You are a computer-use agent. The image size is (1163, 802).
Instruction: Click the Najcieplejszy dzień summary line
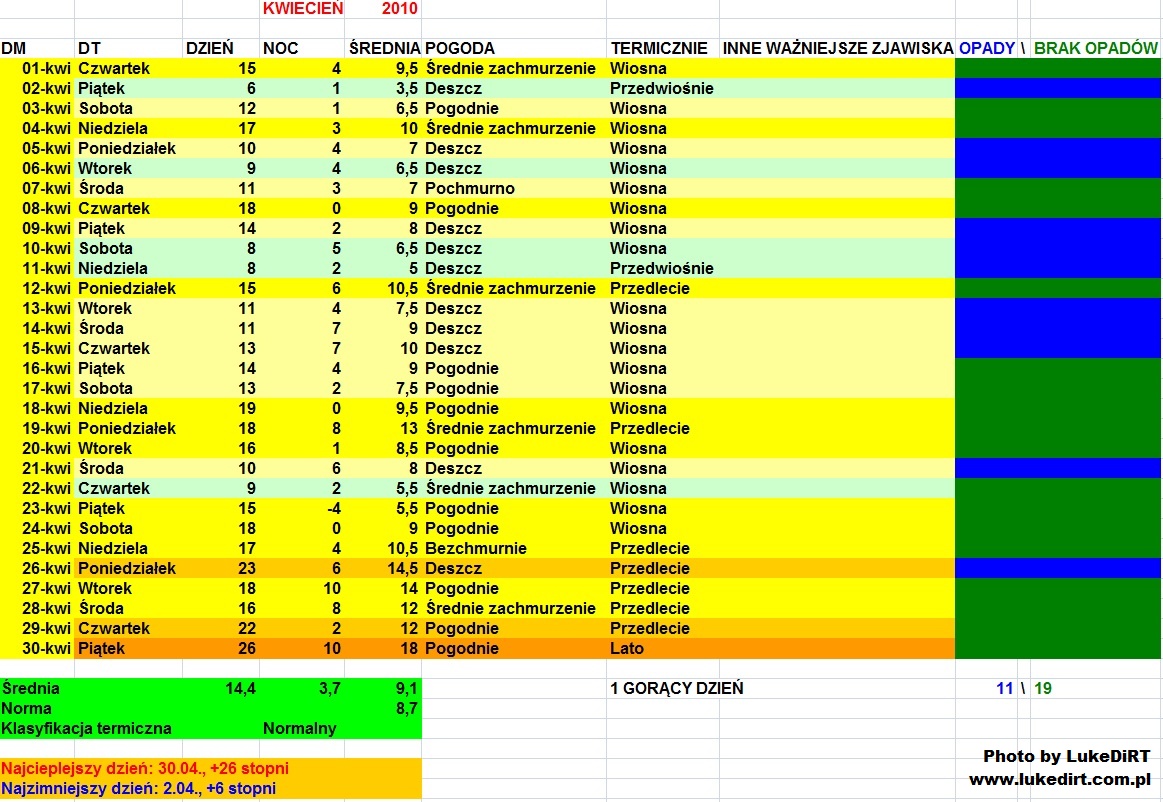145,768
